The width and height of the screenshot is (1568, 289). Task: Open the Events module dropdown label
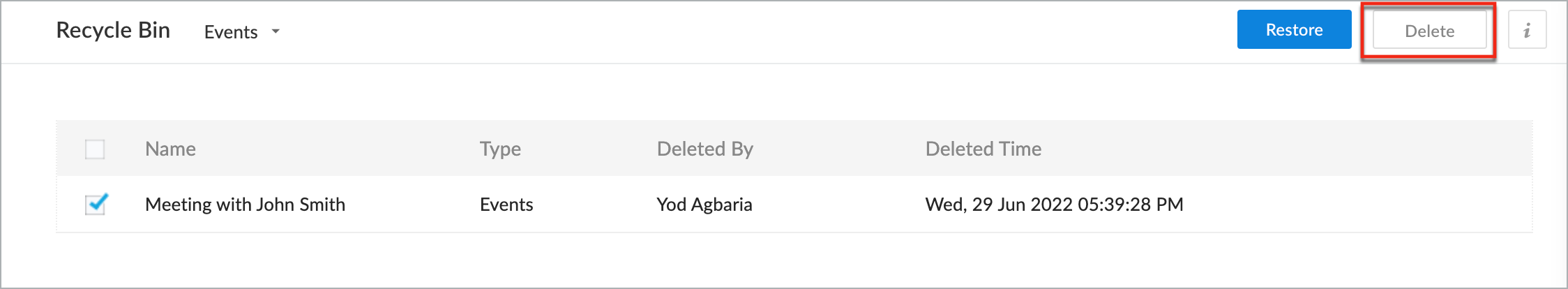(231, 32)
